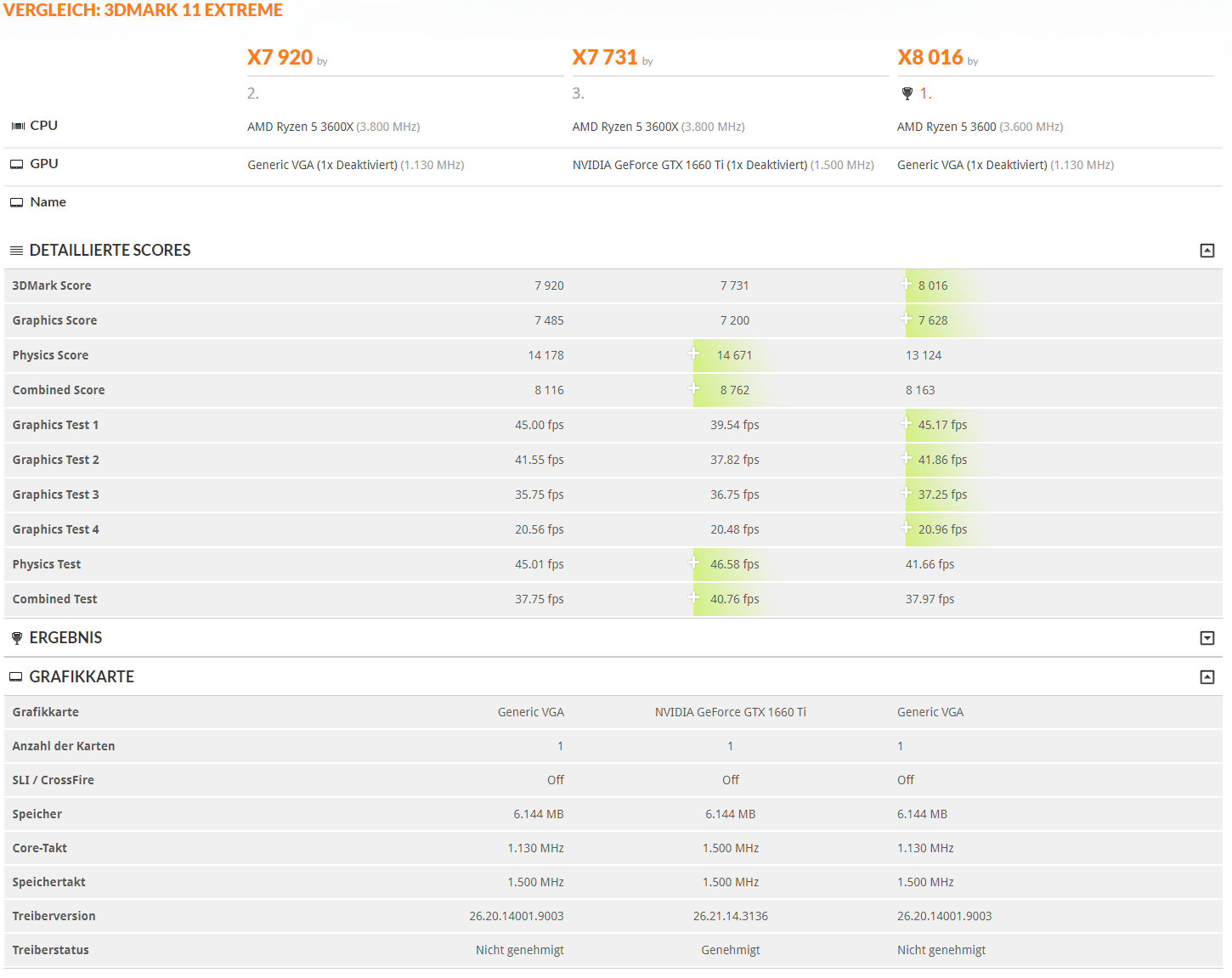Screen dimensions: 1232x978
Task: Click the 41.66 fps physics test value
Action: [x=930, y=564]
